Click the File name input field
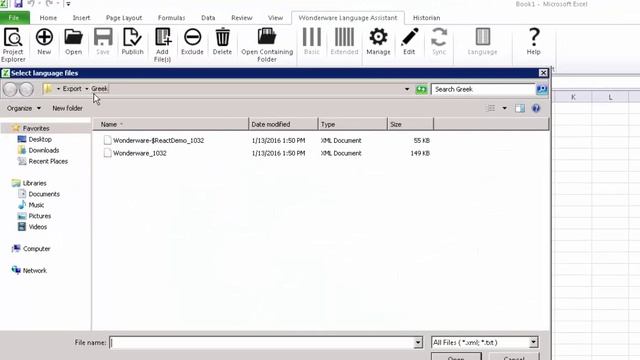This screenshot has height=360, width=640. (x=262, y=342)
